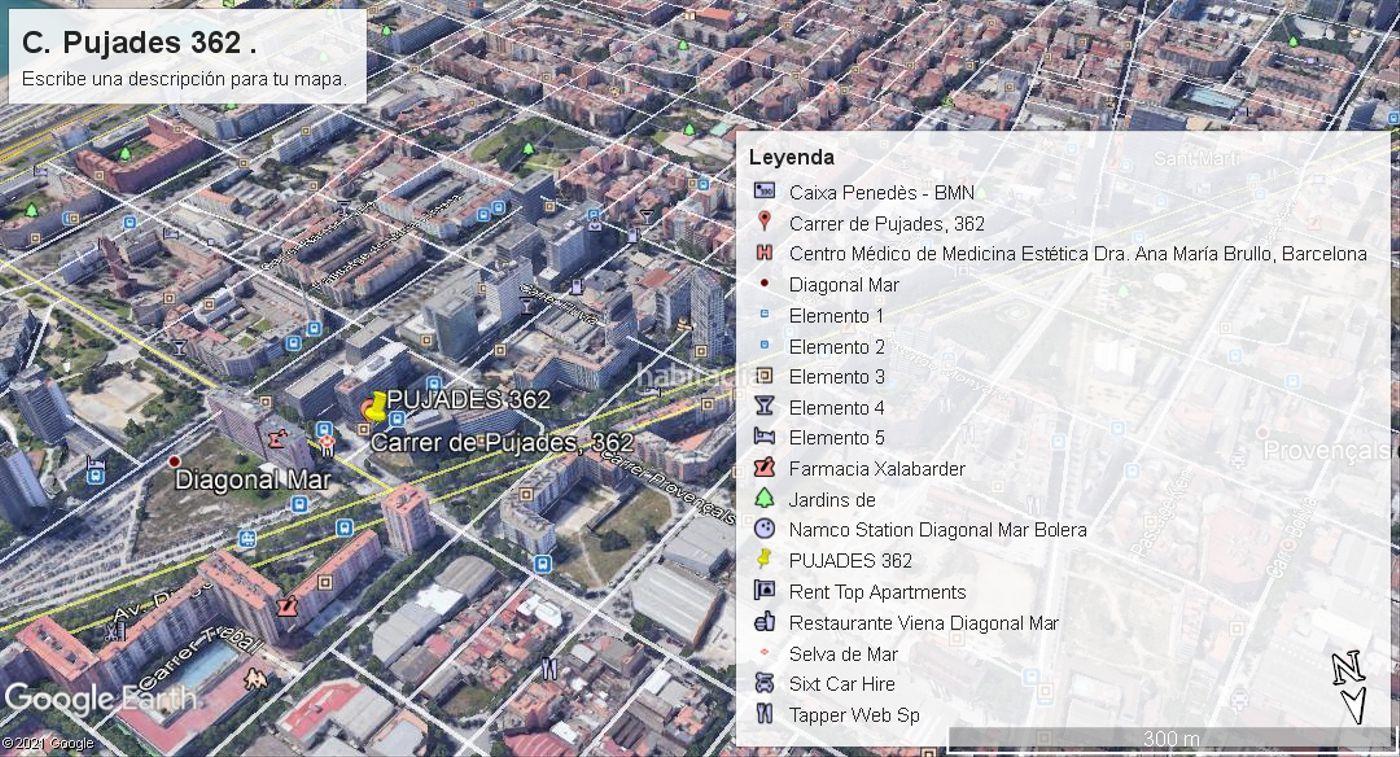The height and width of the screenshot is (757, 1400).
Task: Click the PUJADES 362 label on the map
Action: 469,399
